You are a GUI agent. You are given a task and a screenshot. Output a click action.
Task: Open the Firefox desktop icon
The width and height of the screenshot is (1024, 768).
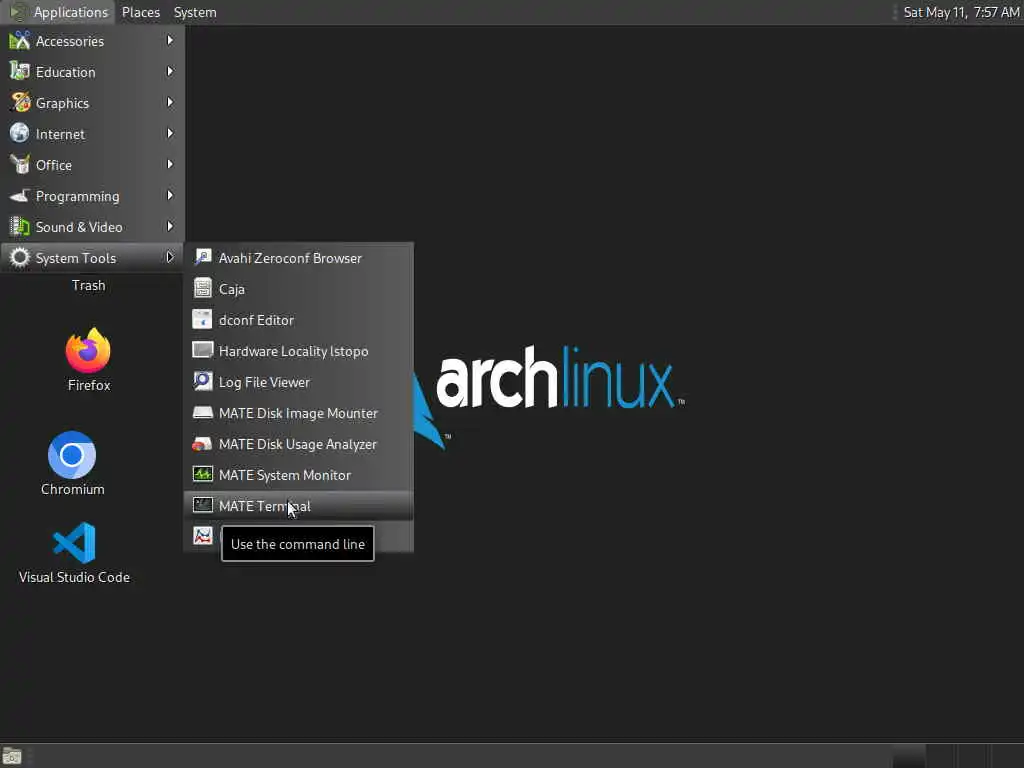[88, 350]
